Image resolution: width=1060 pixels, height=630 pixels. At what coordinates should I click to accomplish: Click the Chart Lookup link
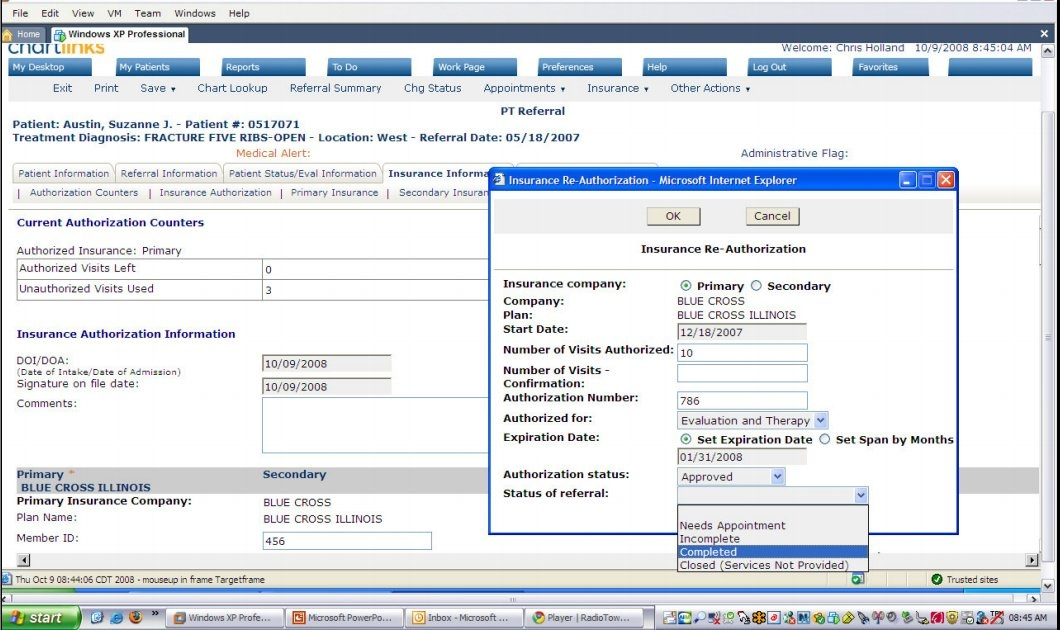(x=232, y=89)
